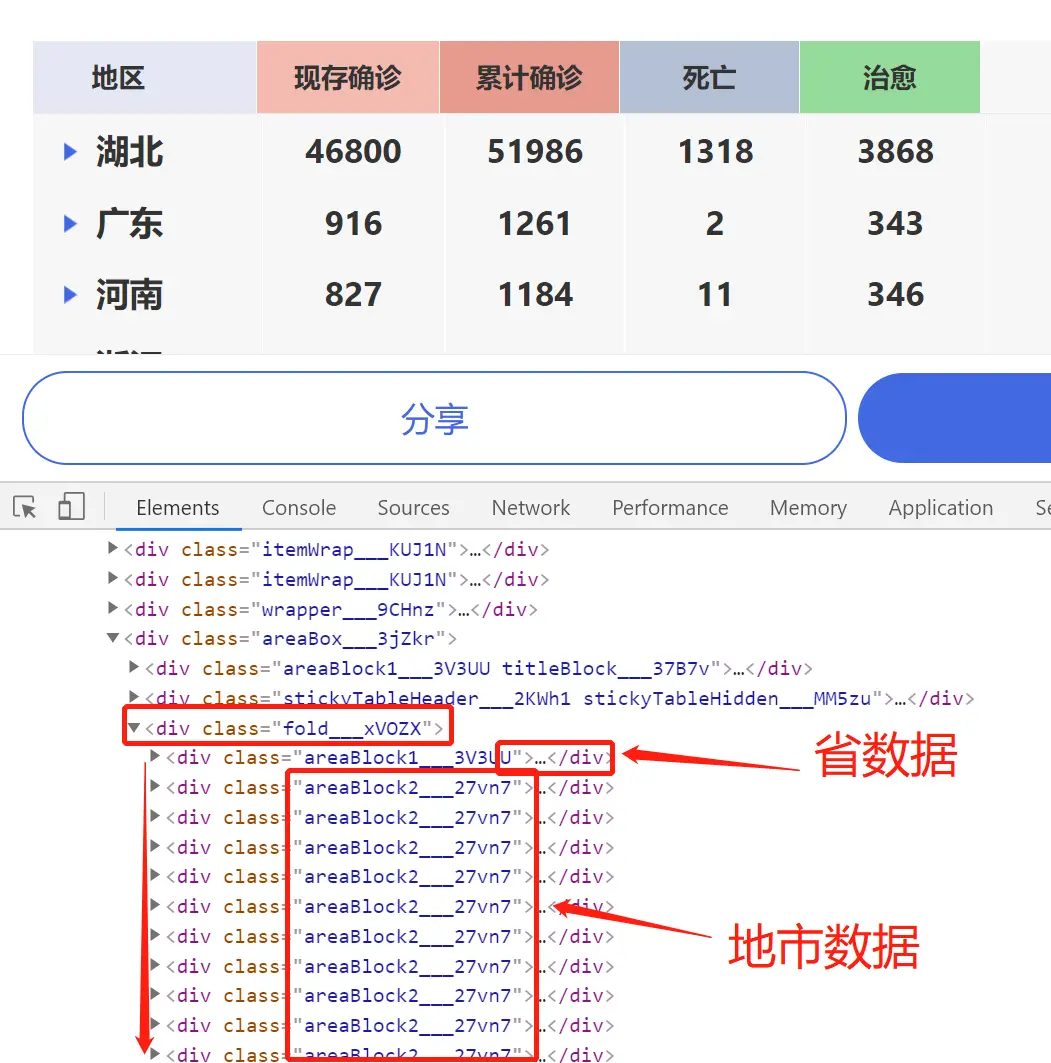
Task: Click the 广东 province name
Action: pyautogui.click(x=129, y=223)
